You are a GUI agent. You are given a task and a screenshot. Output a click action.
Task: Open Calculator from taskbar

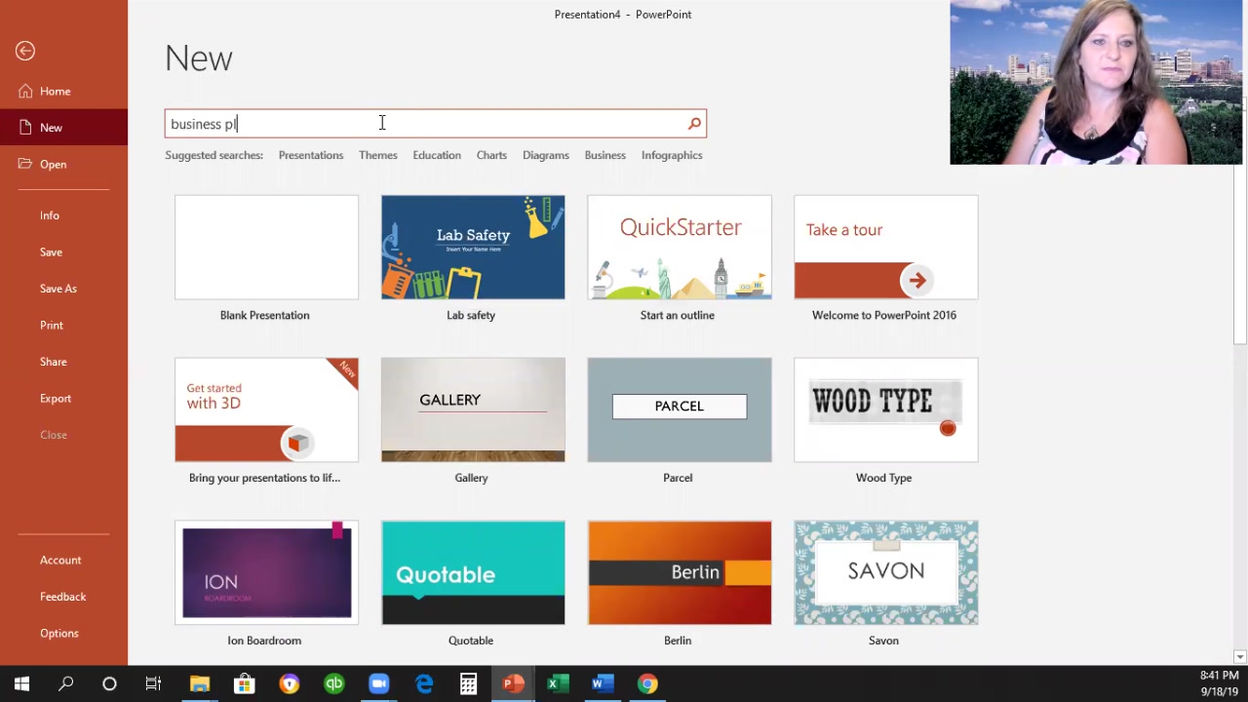click(x=468, y=684)
